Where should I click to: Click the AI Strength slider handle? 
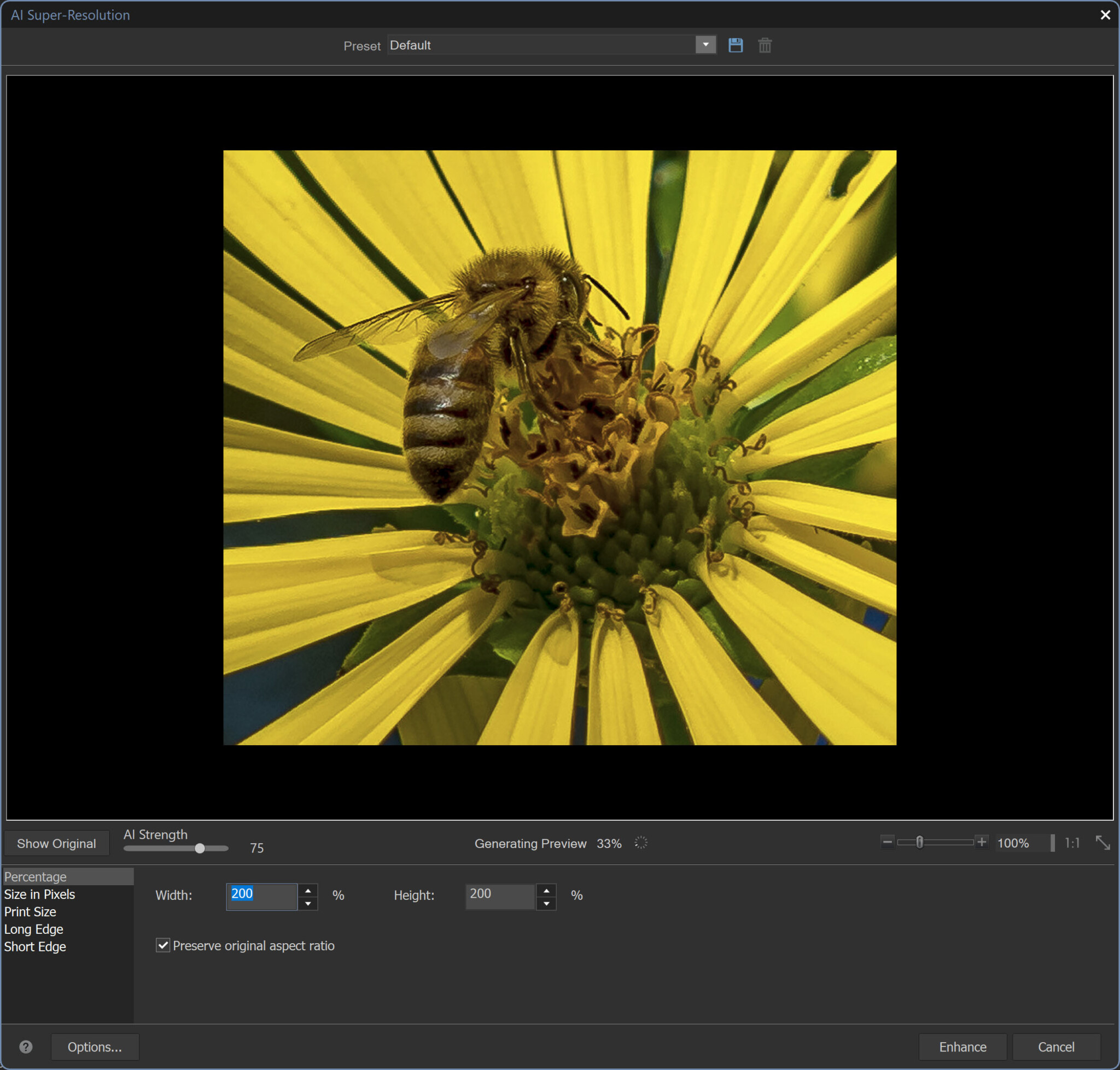click(x=200, y=848)
